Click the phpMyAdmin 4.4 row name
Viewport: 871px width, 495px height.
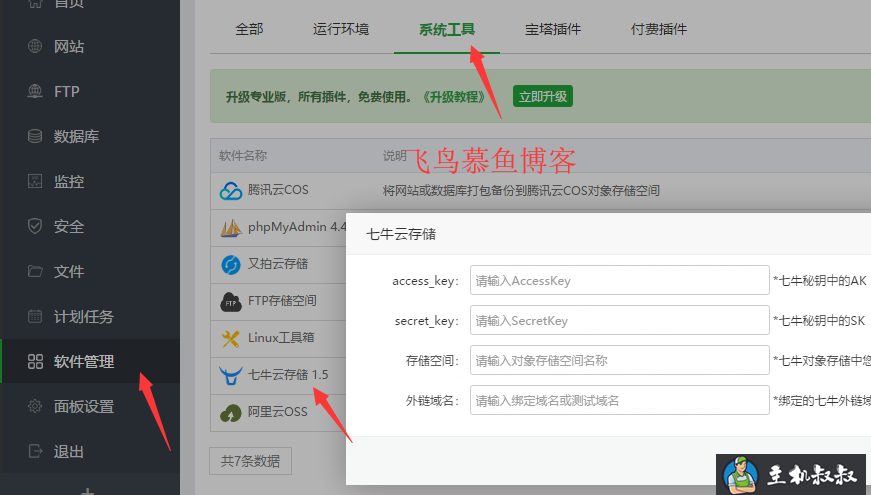click(297, 227)
